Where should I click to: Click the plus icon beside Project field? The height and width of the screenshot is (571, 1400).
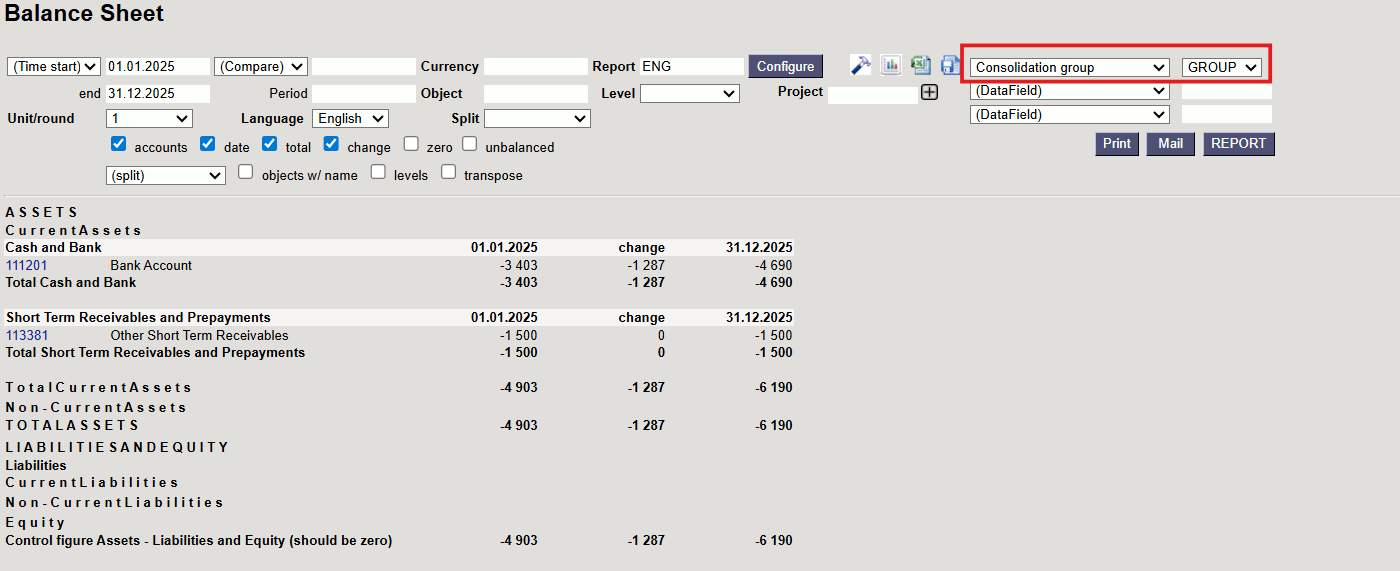[x=929, y=93]
